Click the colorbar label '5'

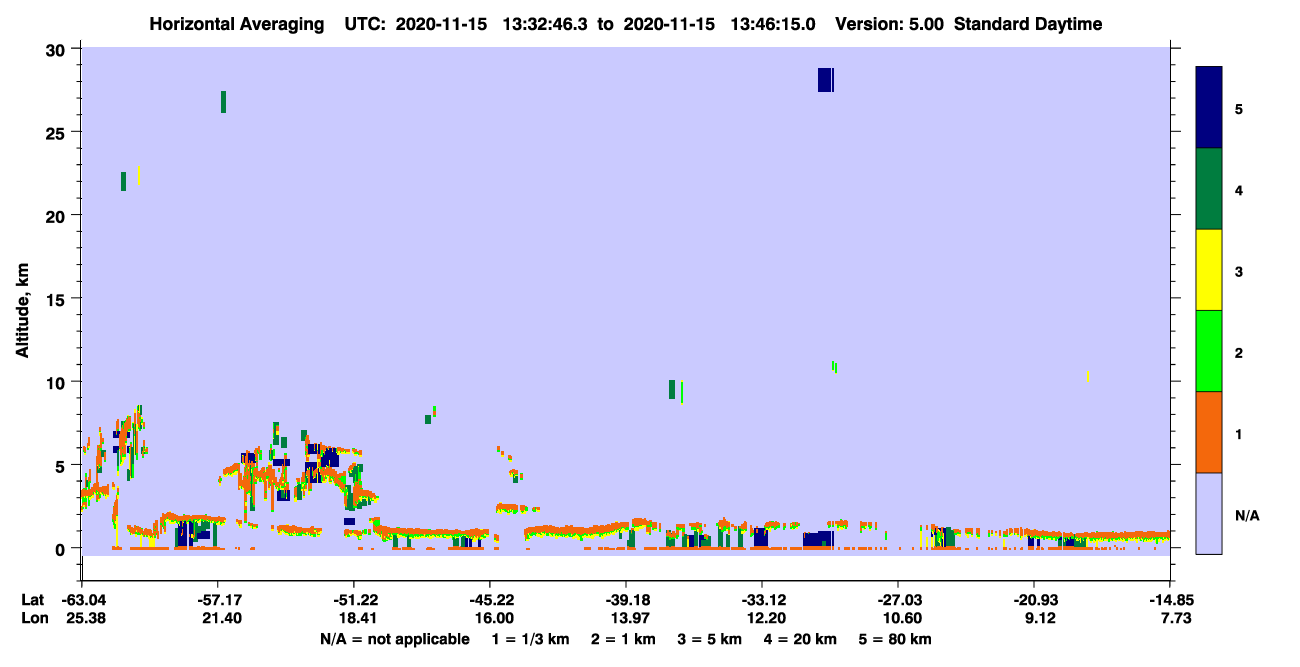click(1239, 108)
